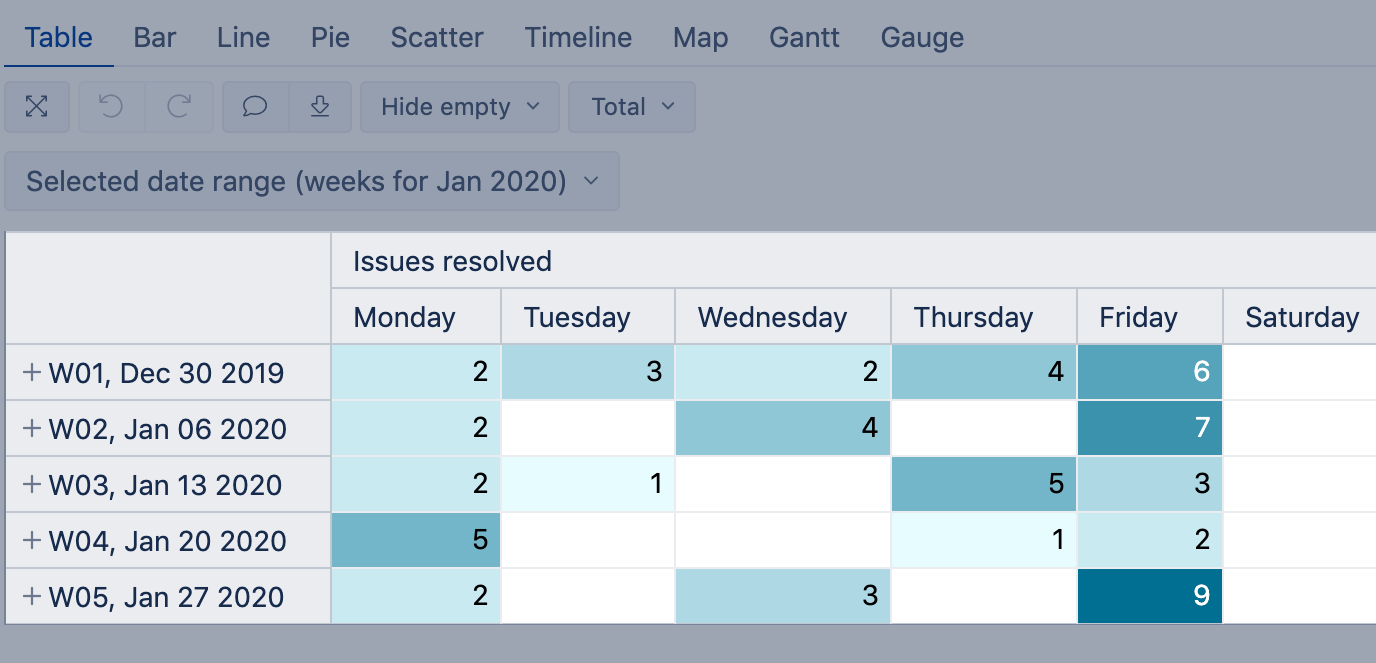Expand the W03, Jan 13 2020 row
The height and width of the screenshot is (663, 1376).
coord(32,485)
